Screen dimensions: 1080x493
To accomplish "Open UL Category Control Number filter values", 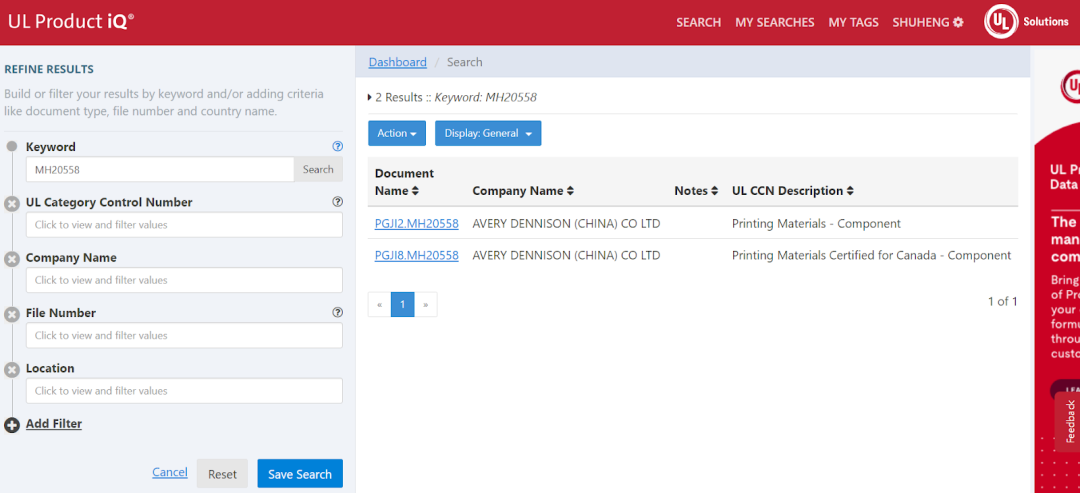I will coord(184,225).
